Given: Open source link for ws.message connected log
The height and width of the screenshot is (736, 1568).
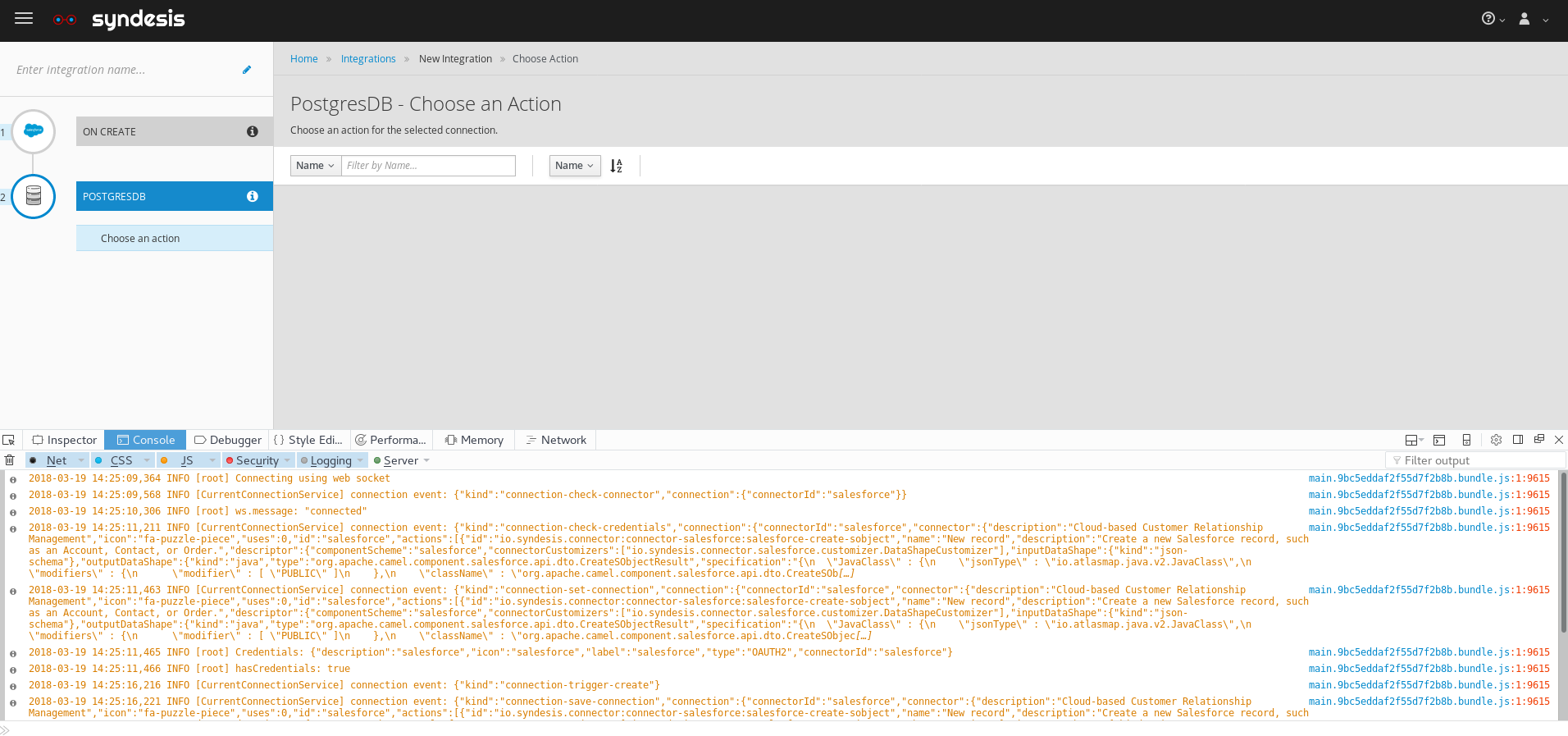Looking at the screenshot, I should [x=1429, y=511].
